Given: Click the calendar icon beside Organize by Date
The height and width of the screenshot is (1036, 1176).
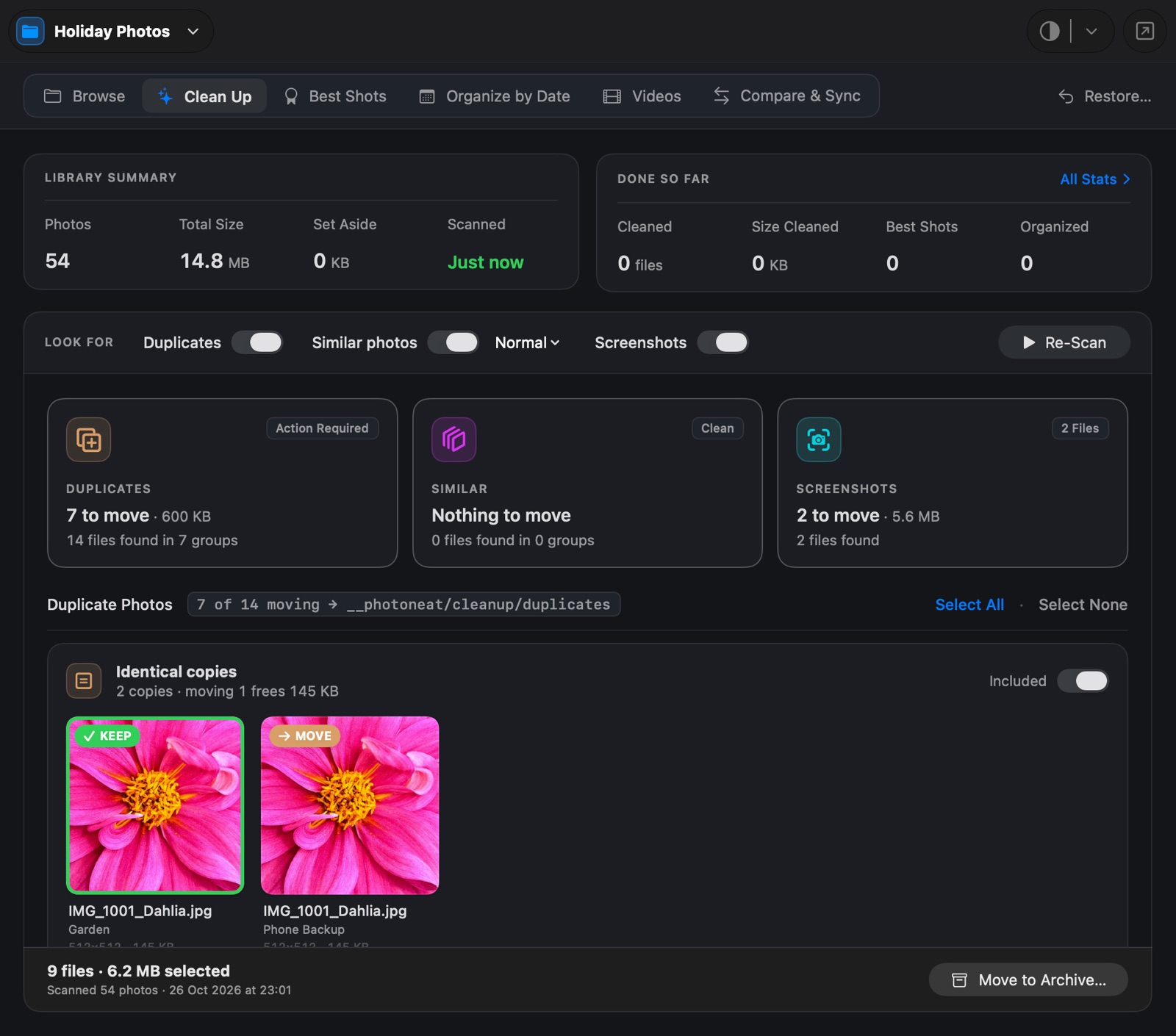Looking at the screenshot, I should pos(427,96).
